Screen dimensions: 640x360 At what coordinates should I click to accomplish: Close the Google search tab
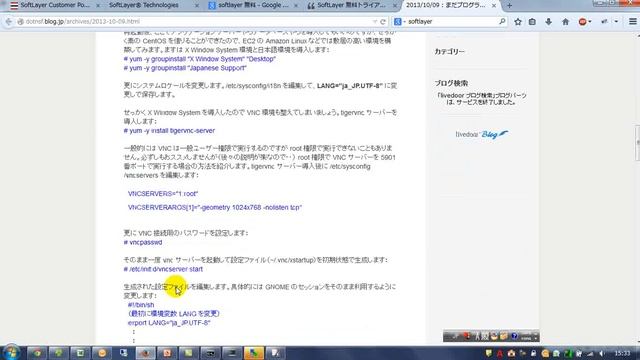tap(296, 6)
